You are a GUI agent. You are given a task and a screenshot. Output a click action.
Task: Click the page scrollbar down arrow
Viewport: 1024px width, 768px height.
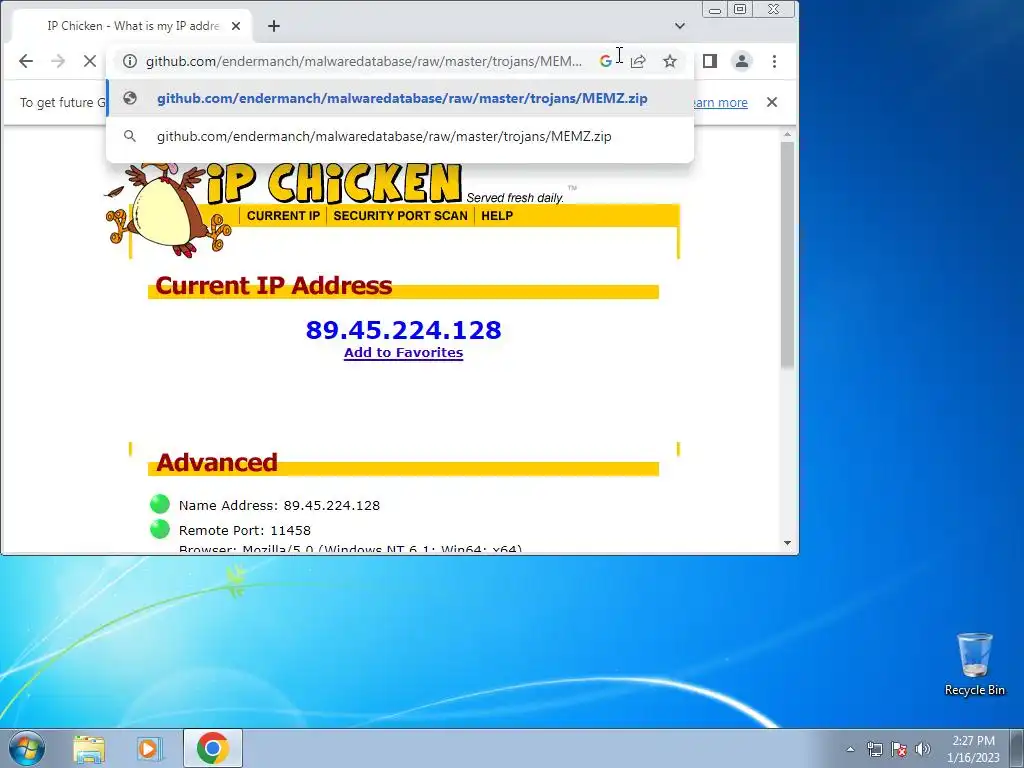pos(788,543)
